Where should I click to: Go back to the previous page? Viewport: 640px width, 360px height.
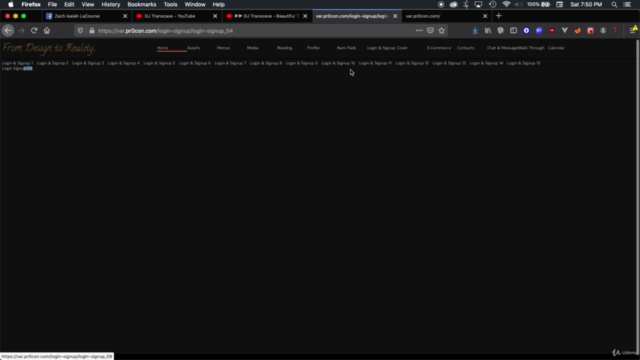click(8, 31)
